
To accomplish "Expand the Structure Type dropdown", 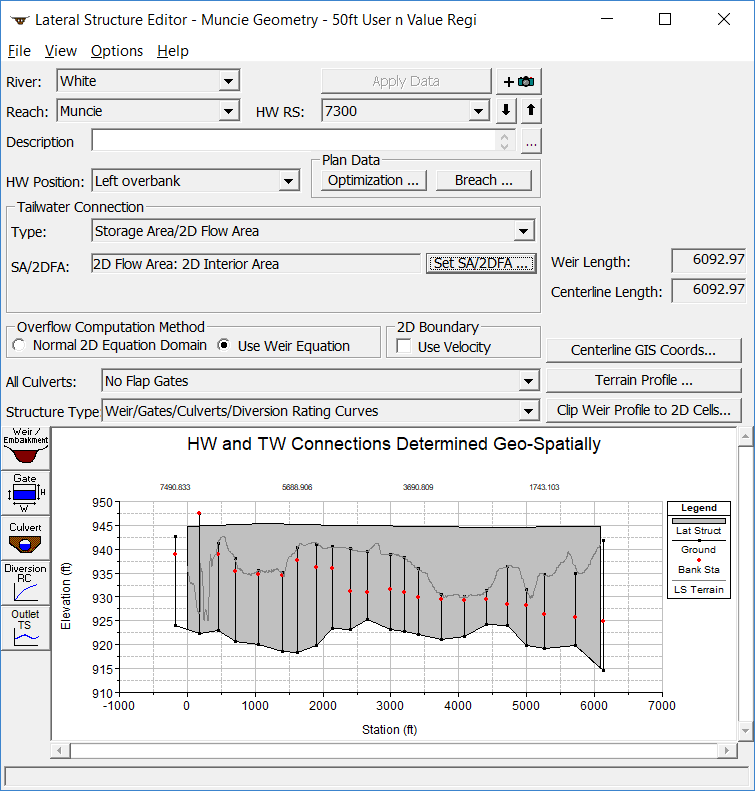I will click(x=528, y=411).
